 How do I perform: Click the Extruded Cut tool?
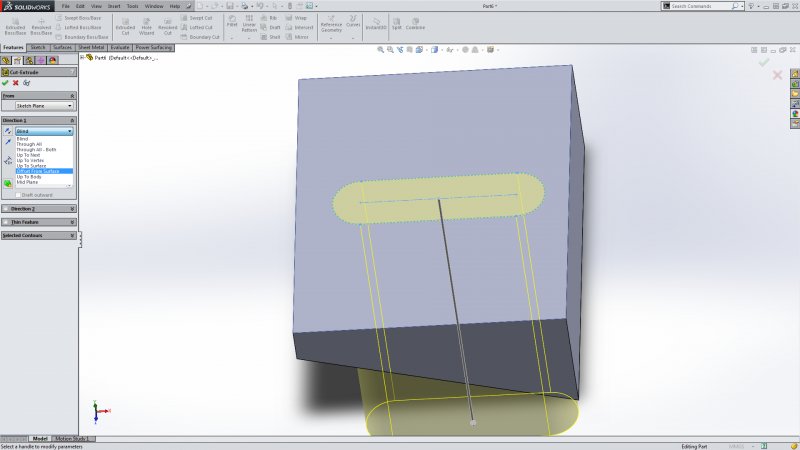pyautogui.click(x=125, y=27)
